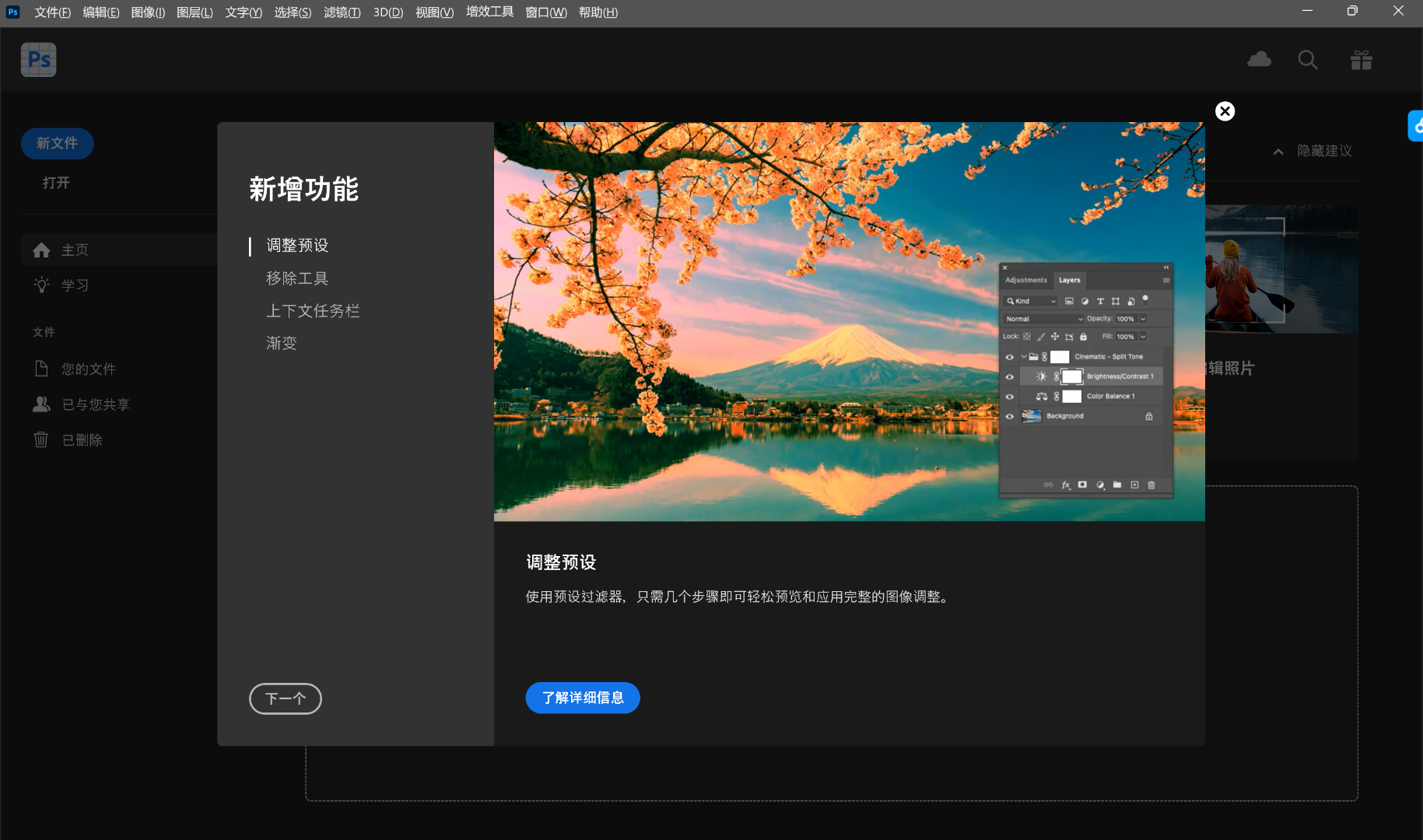Open the 图层 menu

195,12
